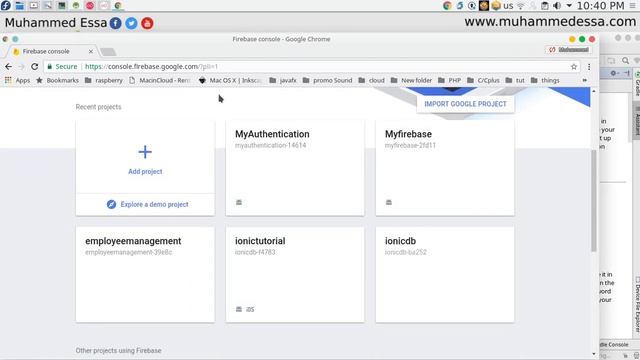This screenshot has height=360, width=640.
Task: Close the Firebase console tab
Action: (x=91, y=51)
